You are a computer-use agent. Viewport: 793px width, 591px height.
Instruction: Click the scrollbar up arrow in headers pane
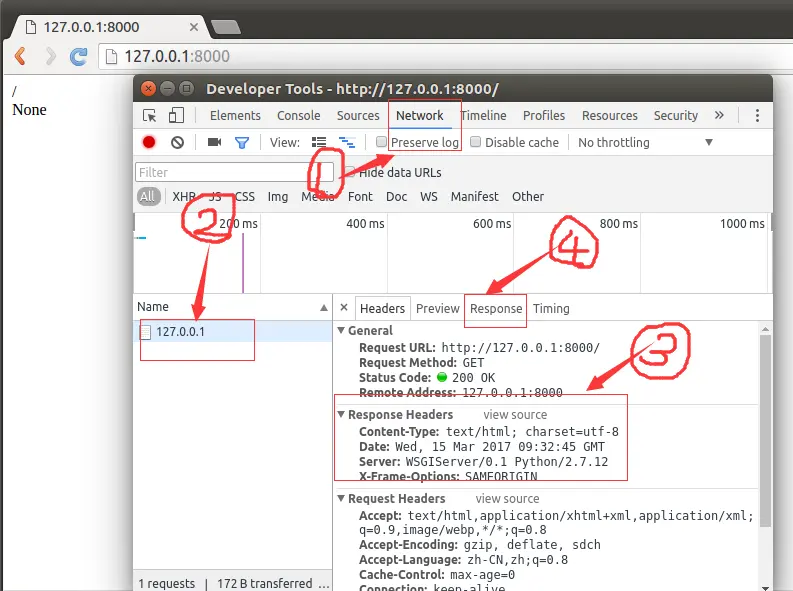(x=765, y=329)
